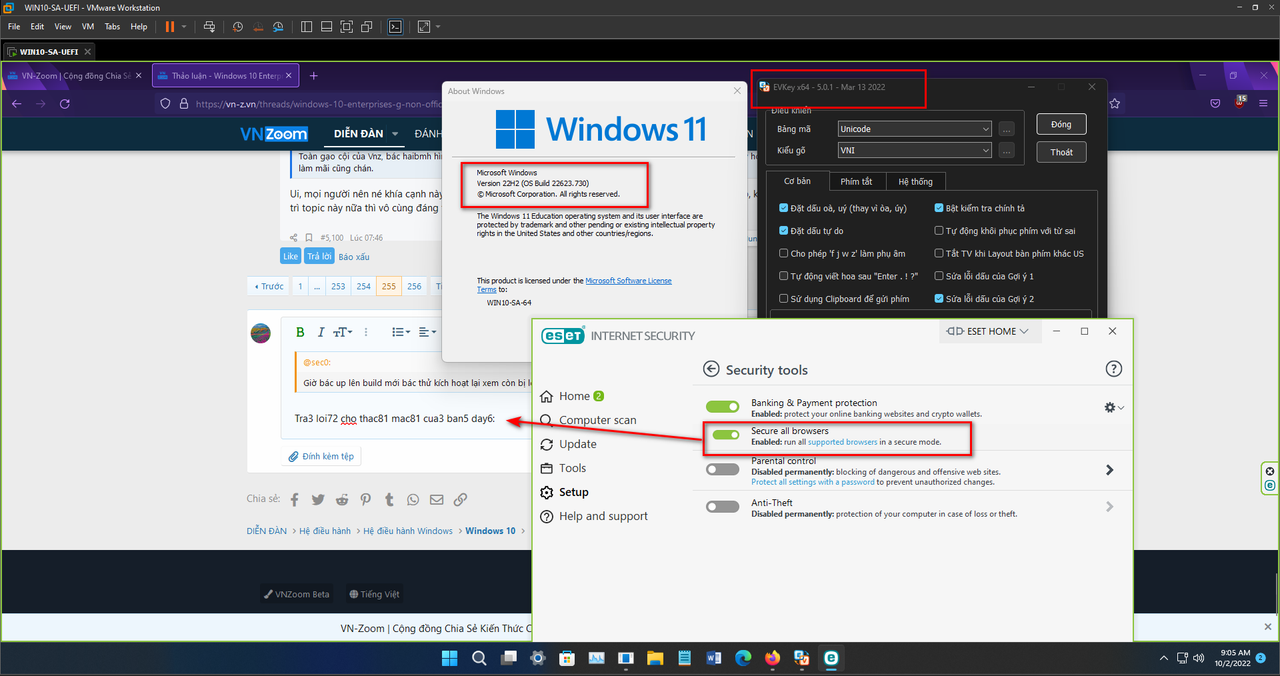
Task: Copy the thread link icon
Action: click(460, 500)
